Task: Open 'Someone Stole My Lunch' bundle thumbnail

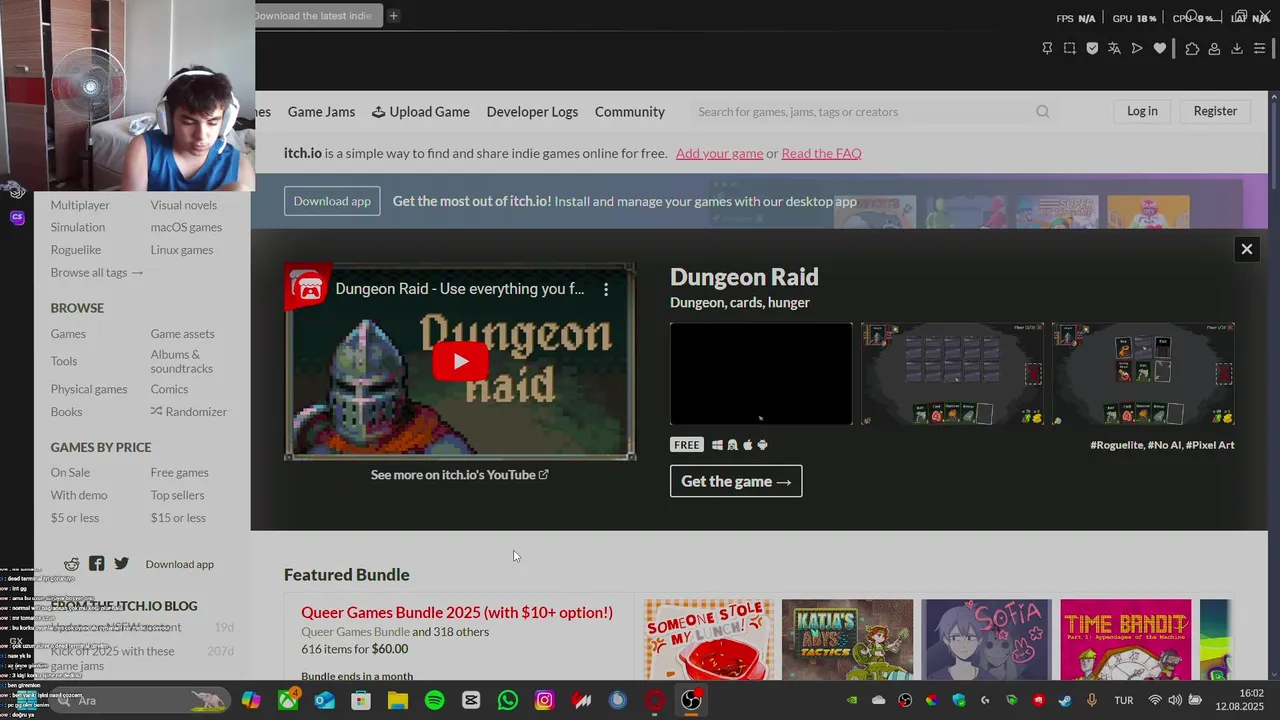Action: (x=709, y=640)
